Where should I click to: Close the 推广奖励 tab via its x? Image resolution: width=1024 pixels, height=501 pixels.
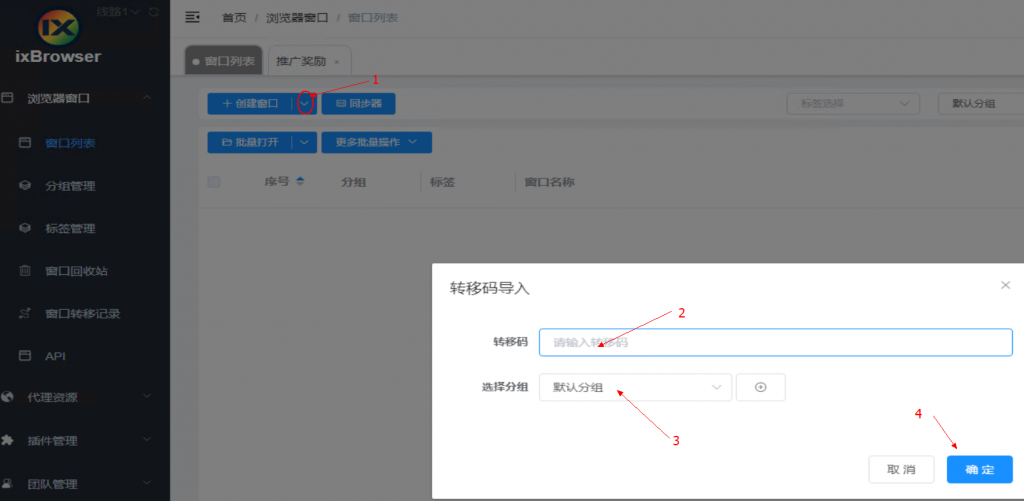(336, 62)
